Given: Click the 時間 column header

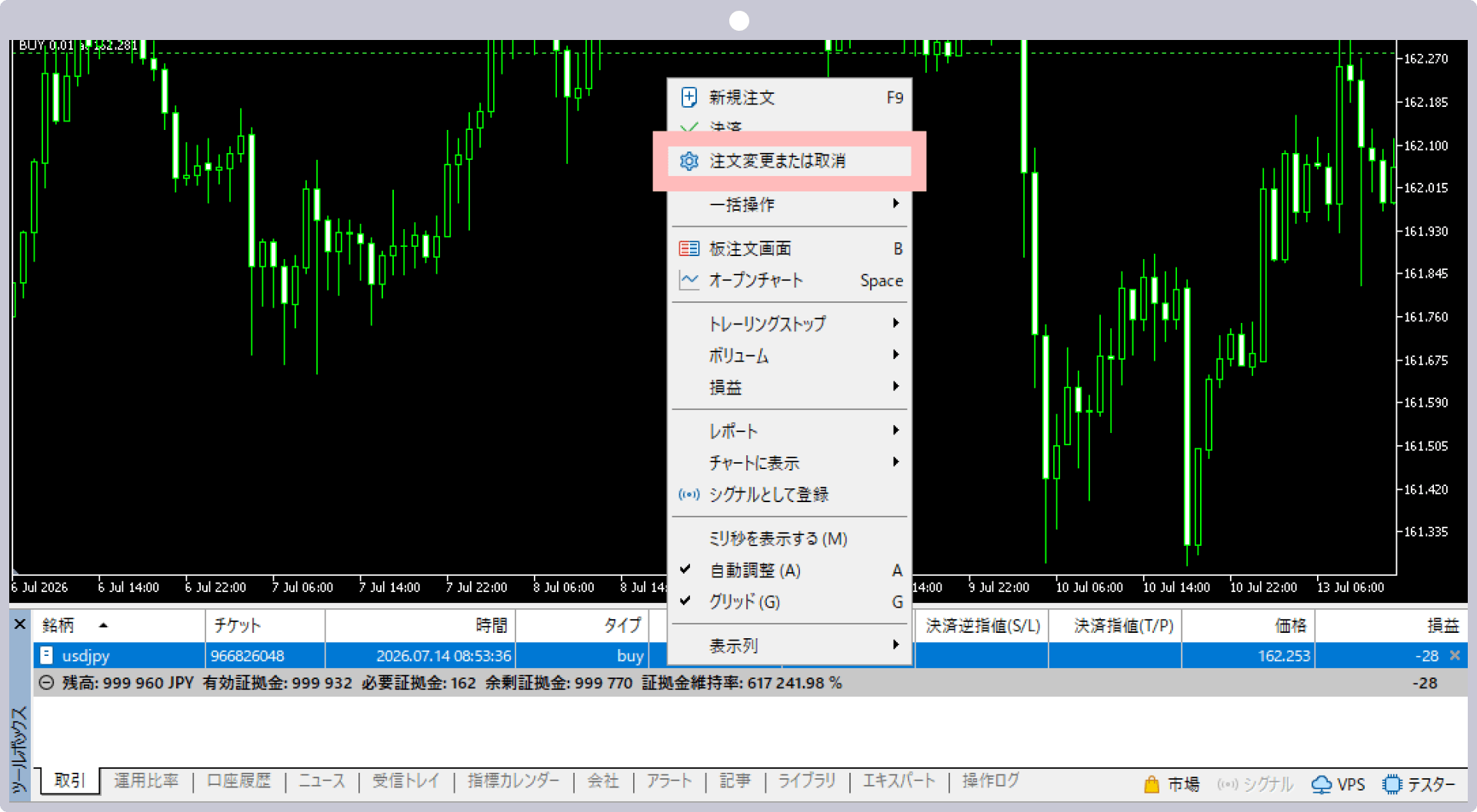Looking at the screenshot, I should click(421, 625).
